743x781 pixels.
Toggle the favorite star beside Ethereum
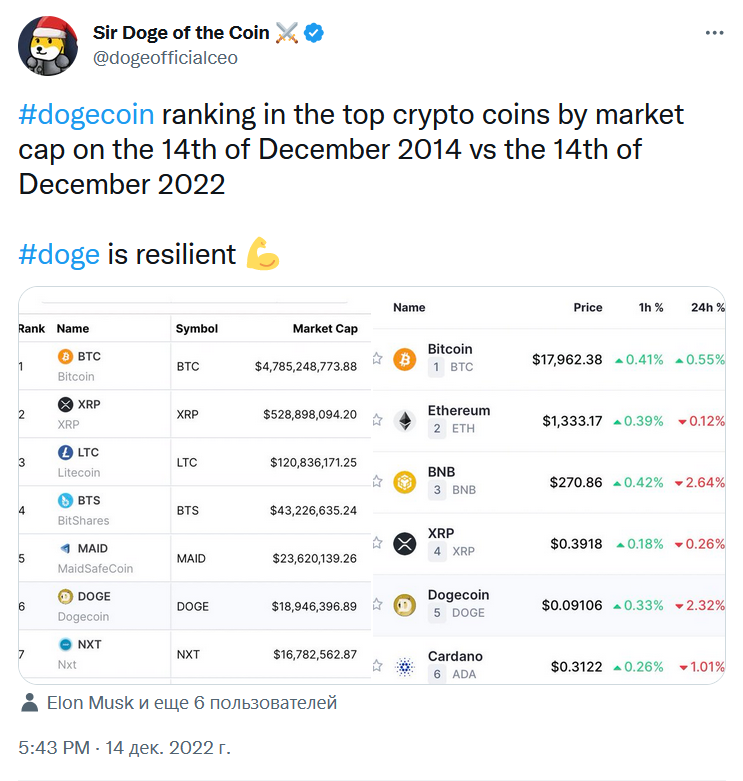(x=377, y=420)
